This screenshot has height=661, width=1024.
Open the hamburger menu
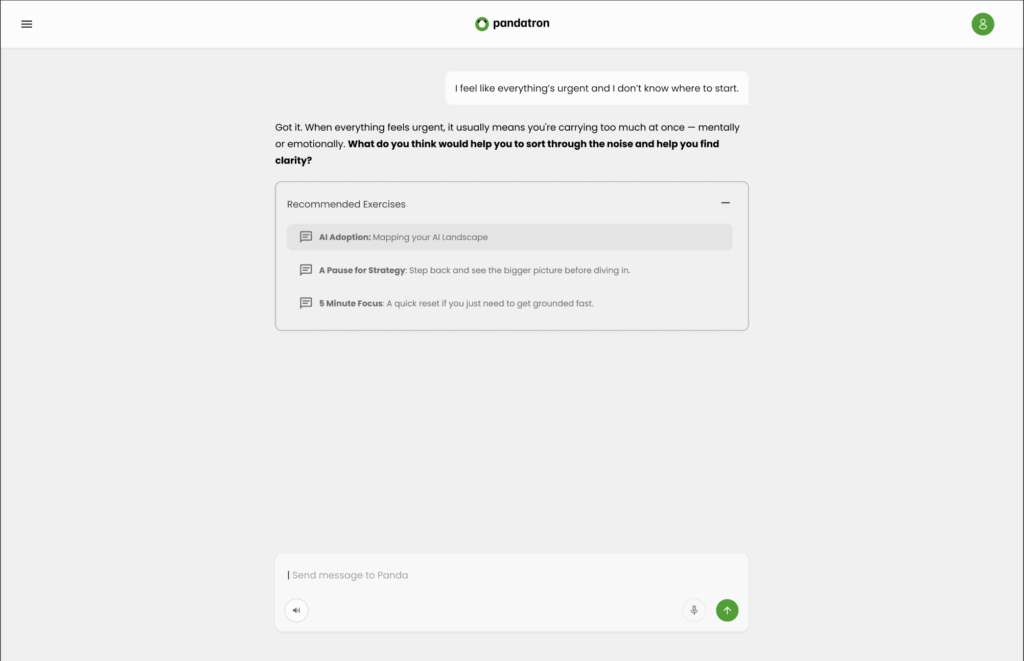[x=27, y=24]
